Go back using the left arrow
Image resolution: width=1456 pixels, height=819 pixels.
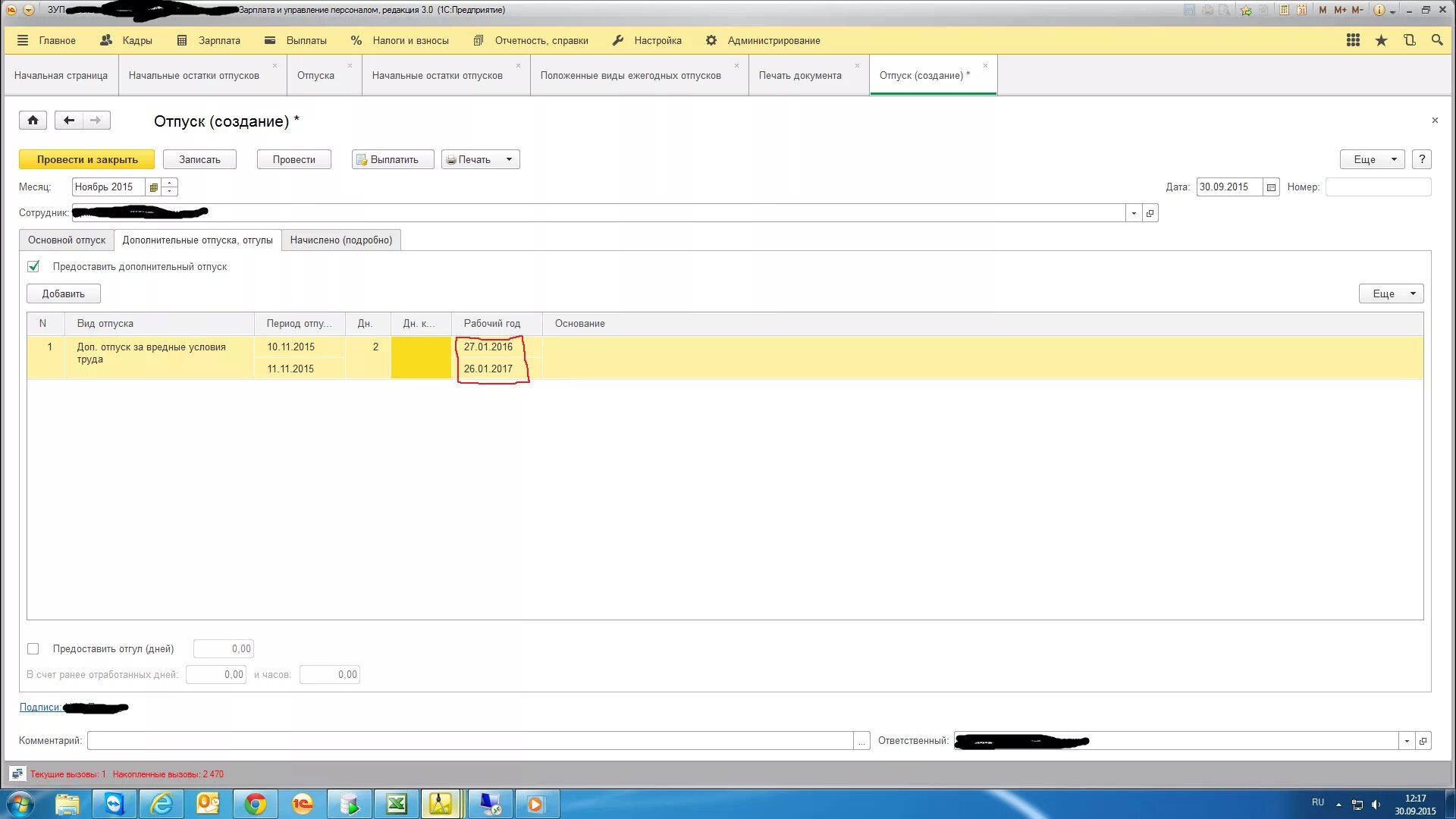click(x=69, y=121)
